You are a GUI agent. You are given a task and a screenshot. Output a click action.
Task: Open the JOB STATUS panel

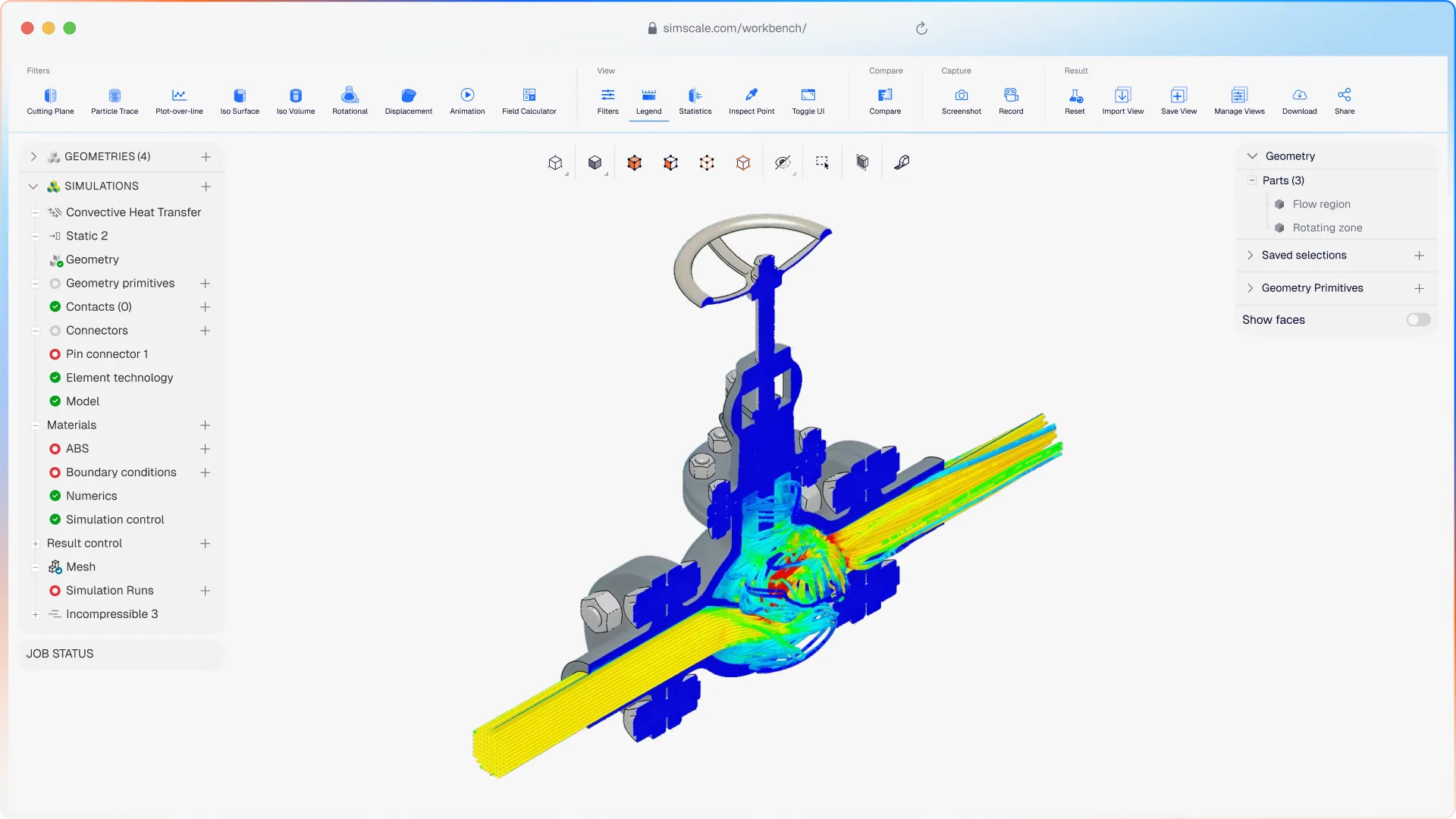pos(121,654)
